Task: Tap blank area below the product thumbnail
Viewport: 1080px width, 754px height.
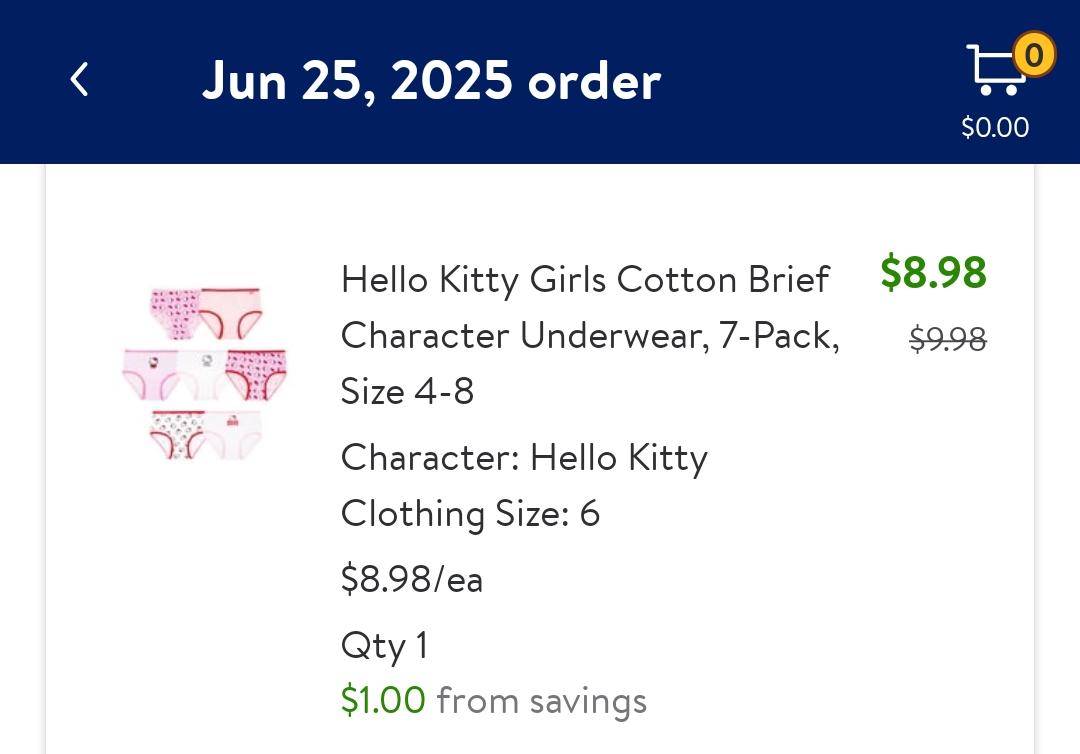Action: [205, 600]
